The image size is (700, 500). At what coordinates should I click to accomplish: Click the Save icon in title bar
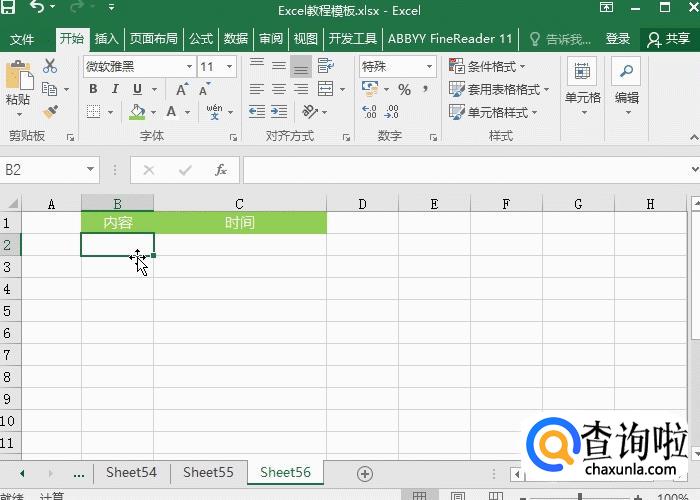pyautogui.click(x=8, y=6)
